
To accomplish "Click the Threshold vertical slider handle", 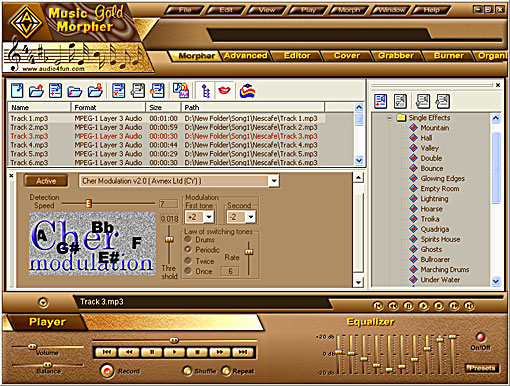I will click(x=170, y=239).
